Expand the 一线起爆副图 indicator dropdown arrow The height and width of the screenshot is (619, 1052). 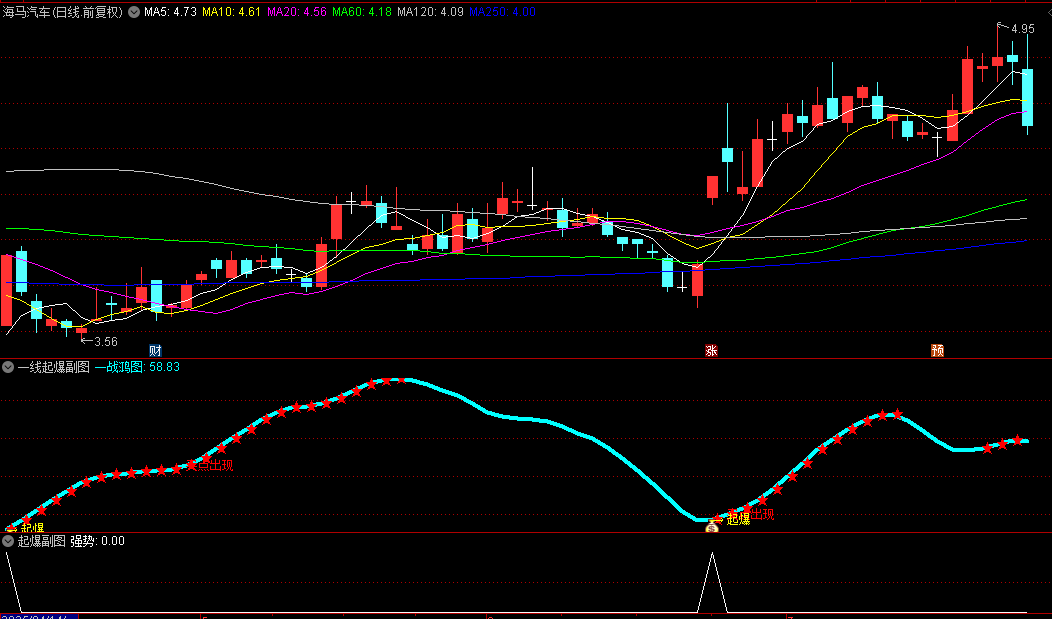point(8,367)
